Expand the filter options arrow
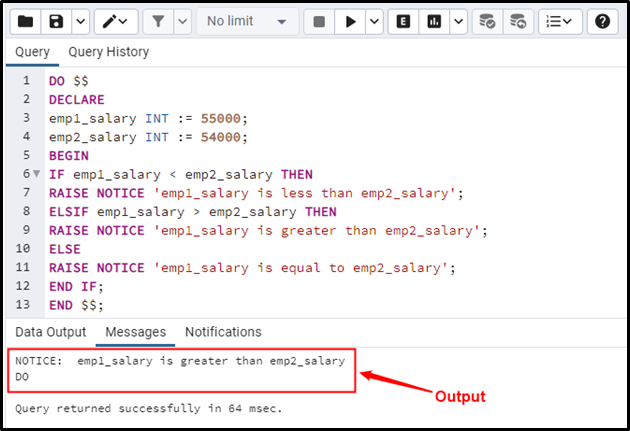Viewport: 630px width, 431px height. click(x=182, y=21)
